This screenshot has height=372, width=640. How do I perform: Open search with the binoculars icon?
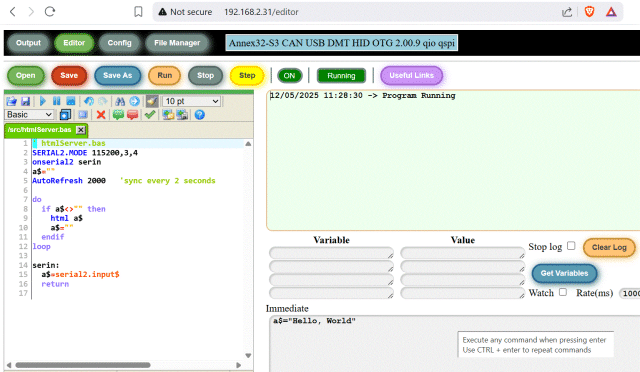tap(120, 101)
